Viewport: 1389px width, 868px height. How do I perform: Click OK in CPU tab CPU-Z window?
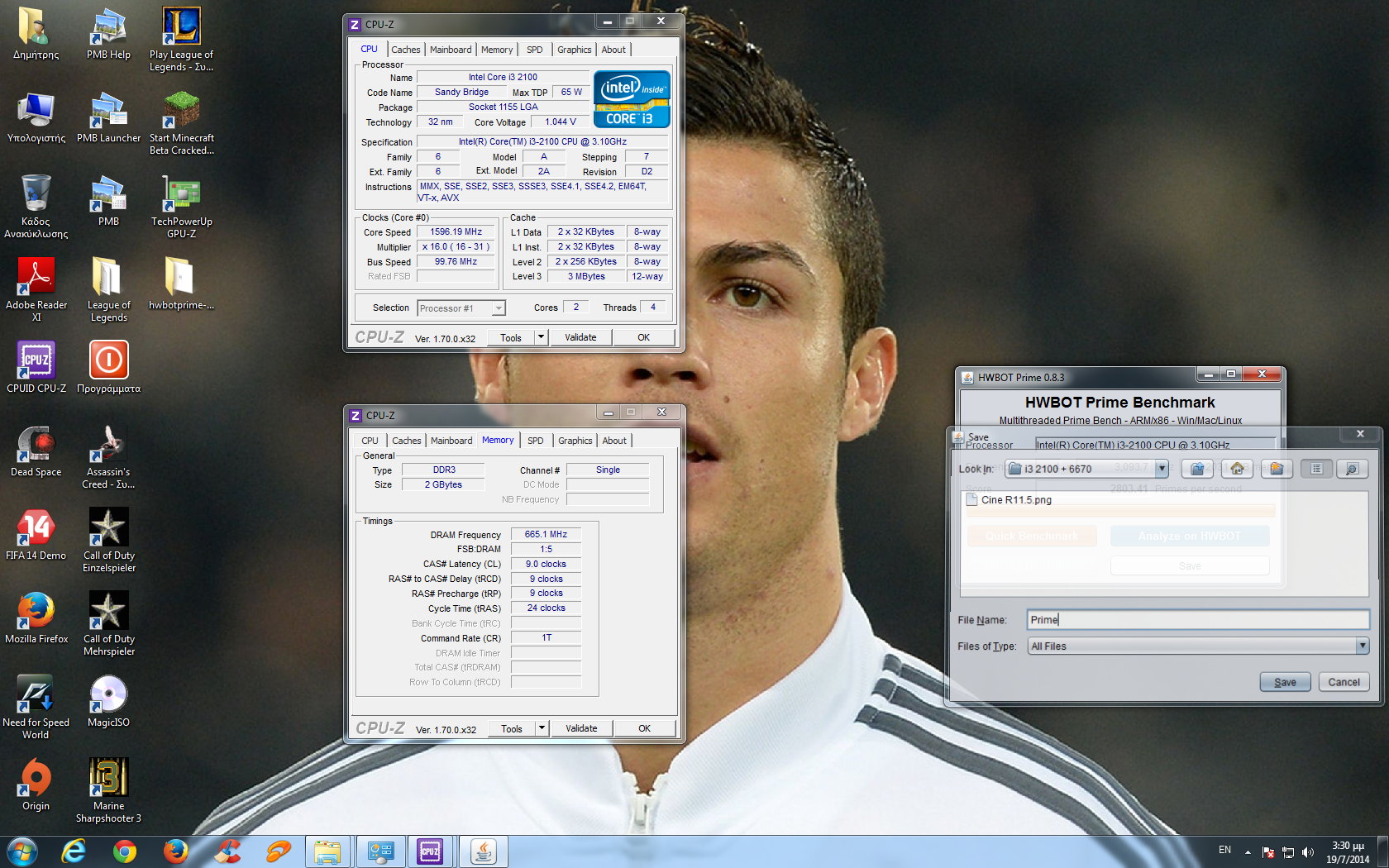point(643,337)
